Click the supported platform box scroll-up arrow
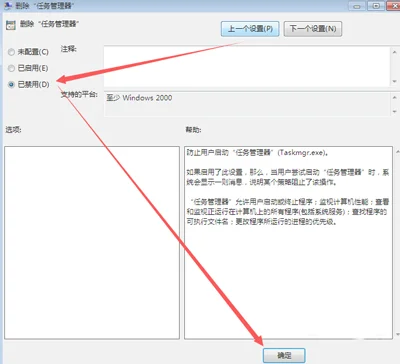Screen dimensions: 400x364 [x=394, y=97]
